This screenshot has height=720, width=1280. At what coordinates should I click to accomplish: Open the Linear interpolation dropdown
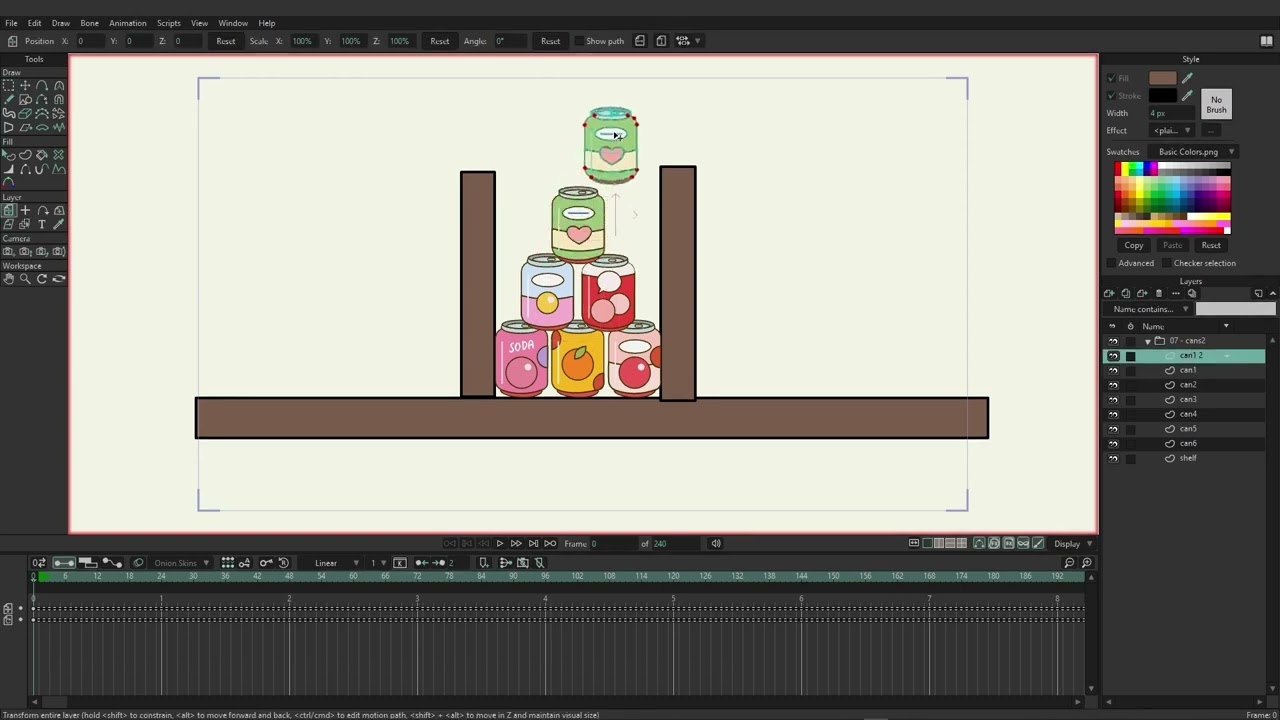click(337, 563)
